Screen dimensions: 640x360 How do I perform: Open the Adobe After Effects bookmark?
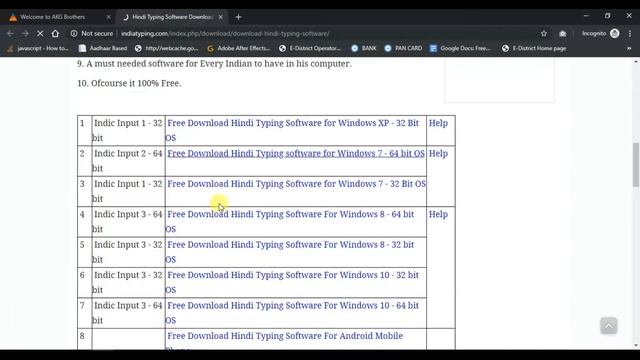point(239,48)
